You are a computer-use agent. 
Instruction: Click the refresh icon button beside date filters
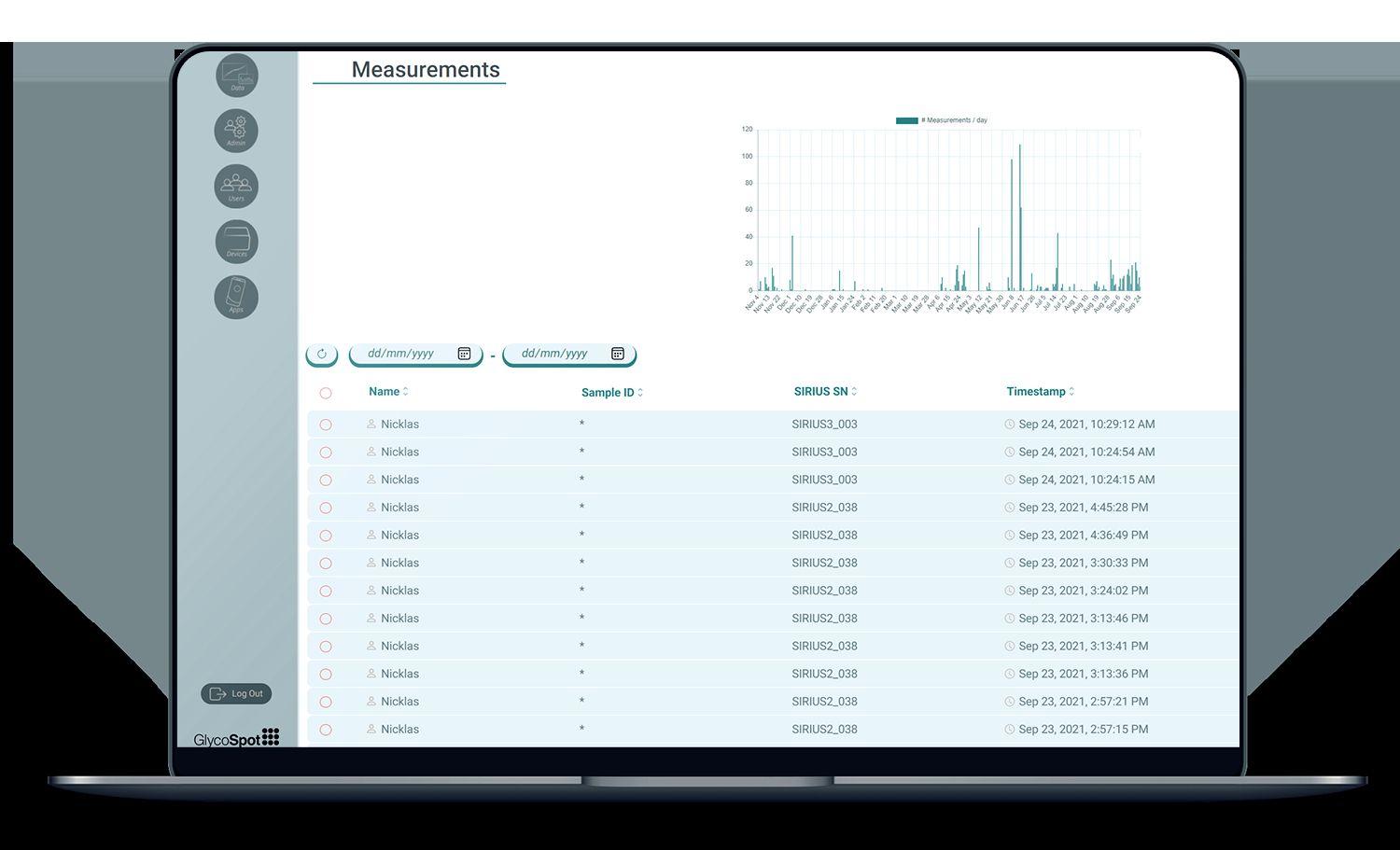coord(322,354)
